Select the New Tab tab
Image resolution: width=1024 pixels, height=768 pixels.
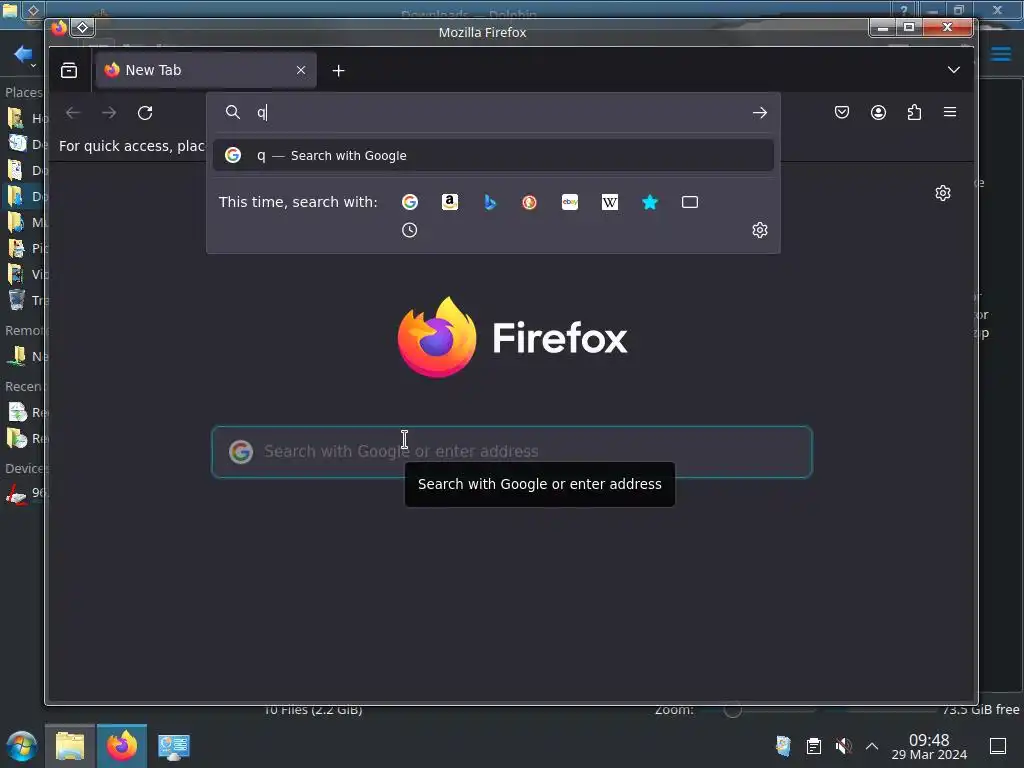click(206, 71)
